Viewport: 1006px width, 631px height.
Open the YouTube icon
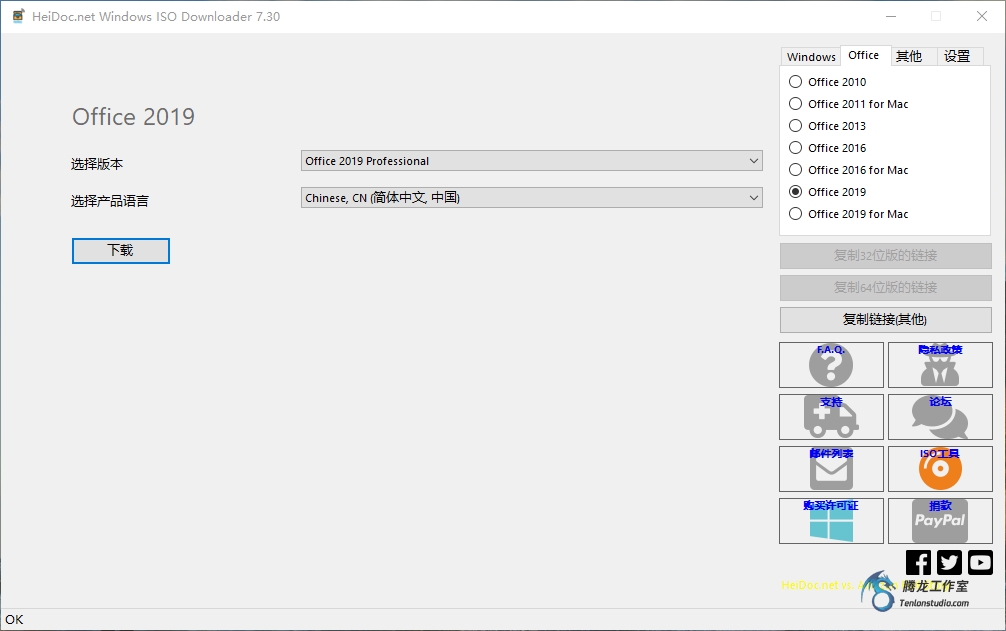pos(980,562)
